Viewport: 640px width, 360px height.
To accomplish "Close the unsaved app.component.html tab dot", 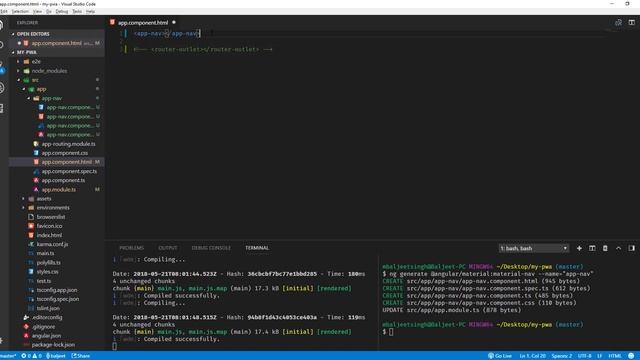I will point(174,22).
